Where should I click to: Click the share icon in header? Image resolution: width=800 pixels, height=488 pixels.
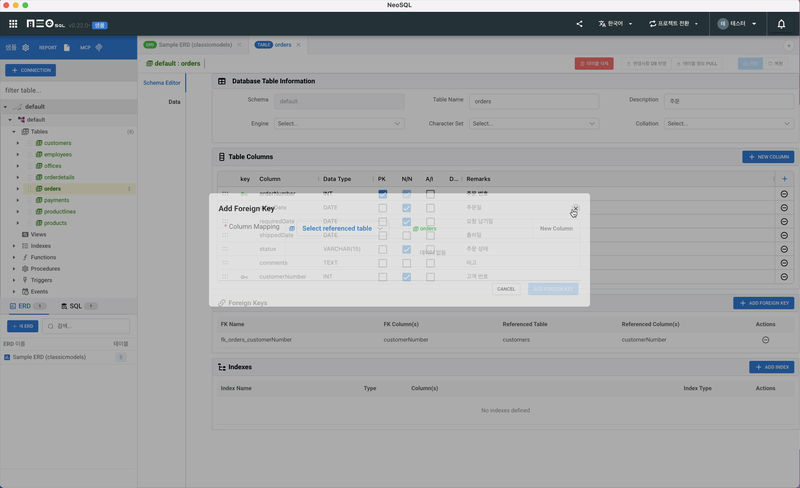580,23
